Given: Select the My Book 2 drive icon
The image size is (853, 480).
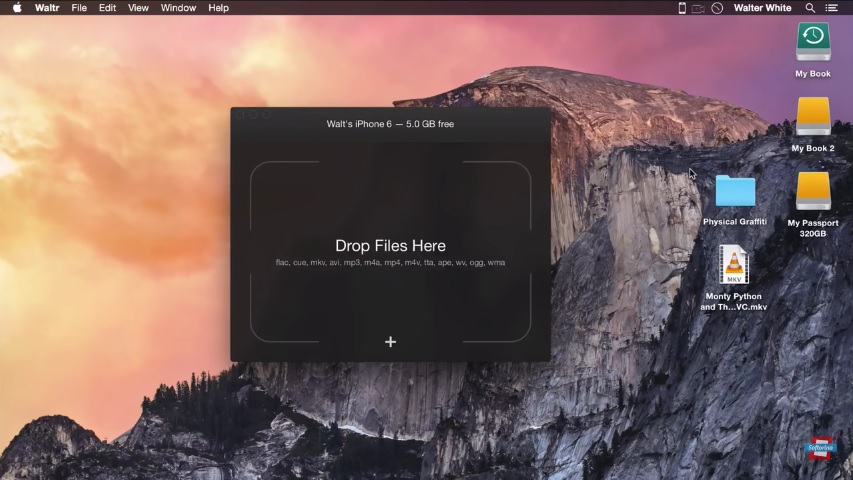Looking at the screenshot, I should pos(813,116).
